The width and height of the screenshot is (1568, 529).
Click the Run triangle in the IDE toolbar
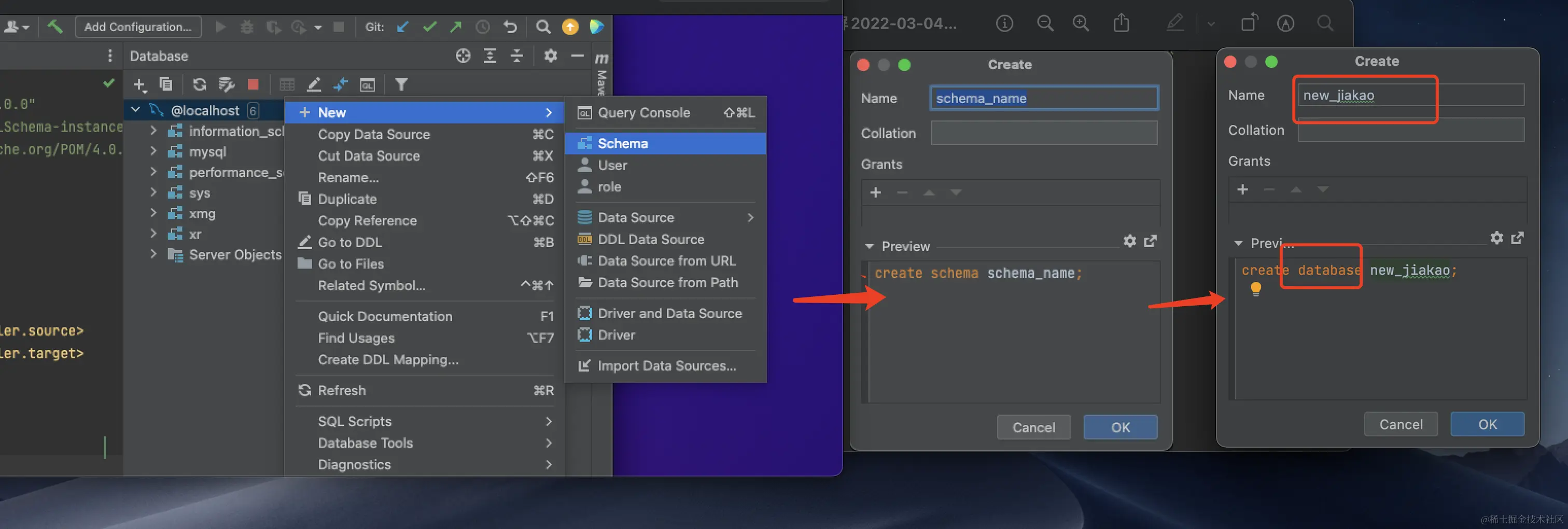click(220, 27)
